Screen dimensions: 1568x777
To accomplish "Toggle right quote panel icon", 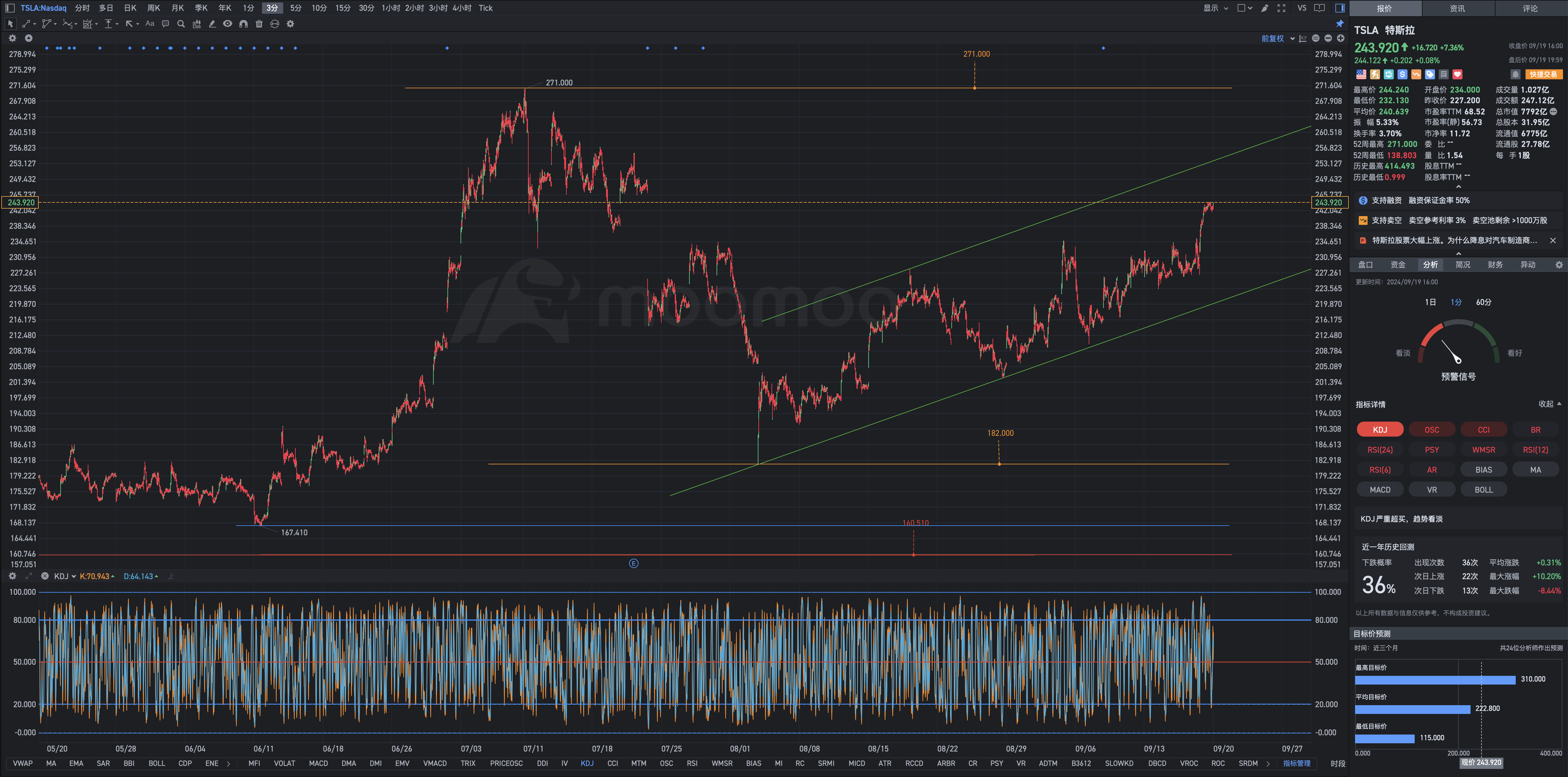I will click(x=1340, y=8).
